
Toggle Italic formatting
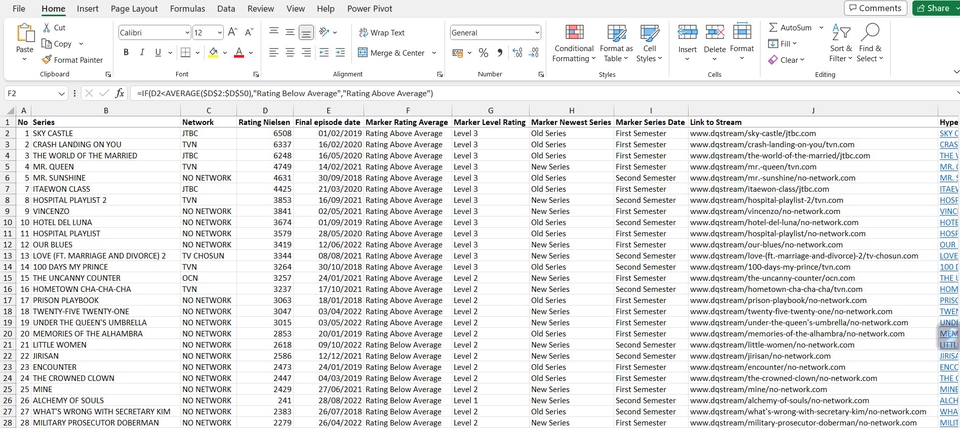(142, 53)
